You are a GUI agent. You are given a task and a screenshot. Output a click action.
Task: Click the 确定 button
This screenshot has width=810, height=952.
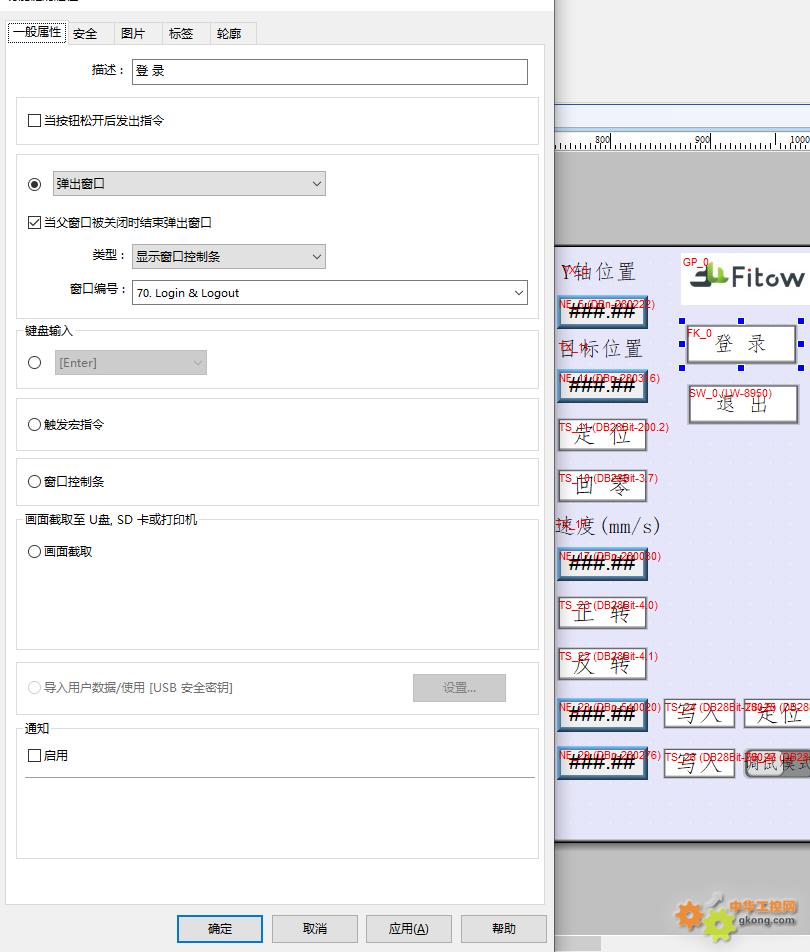click(x=220, y=929)
